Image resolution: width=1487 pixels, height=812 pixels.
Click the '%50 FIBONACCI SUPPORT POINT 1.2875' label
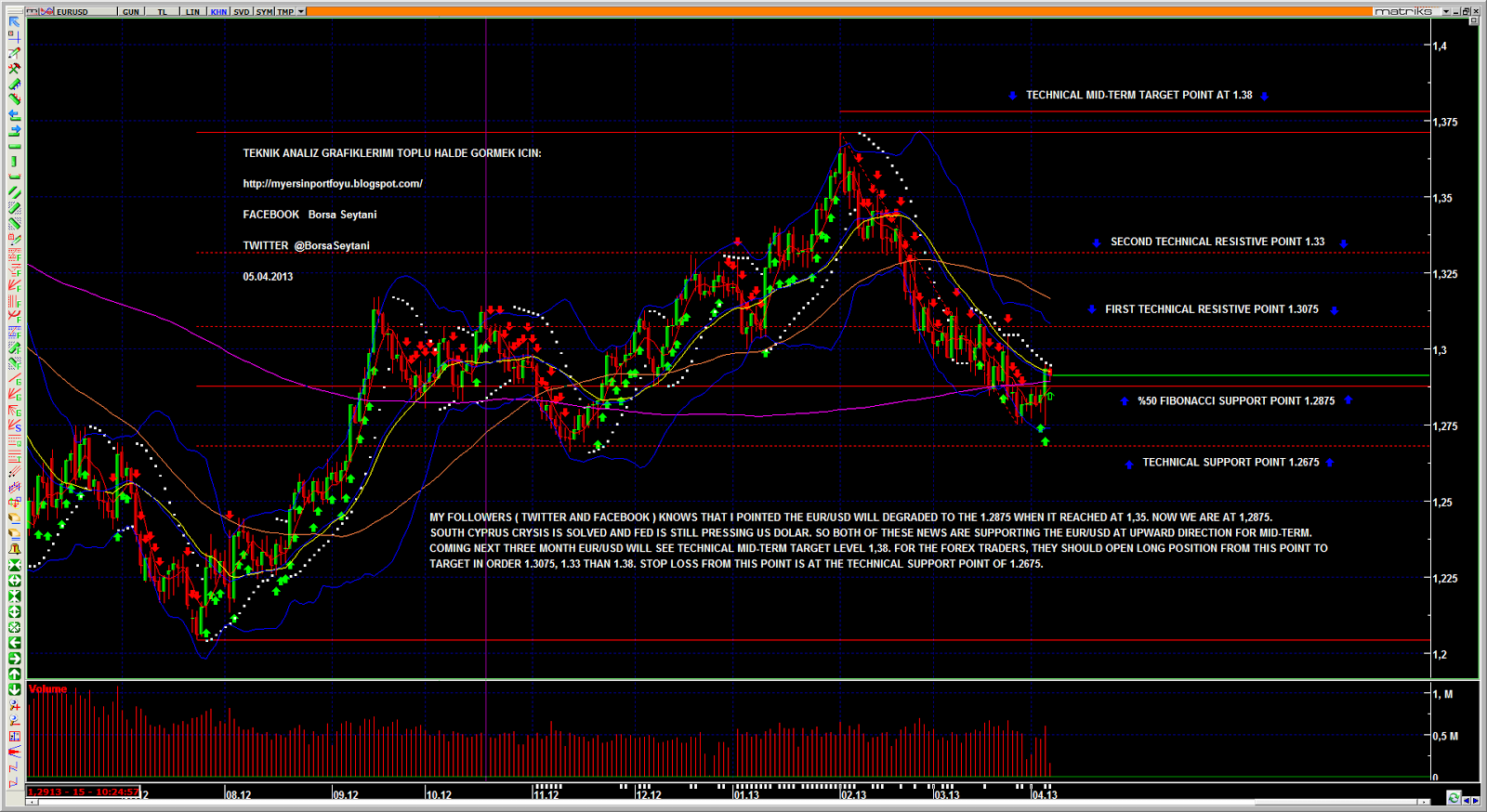pos(1236,401)
